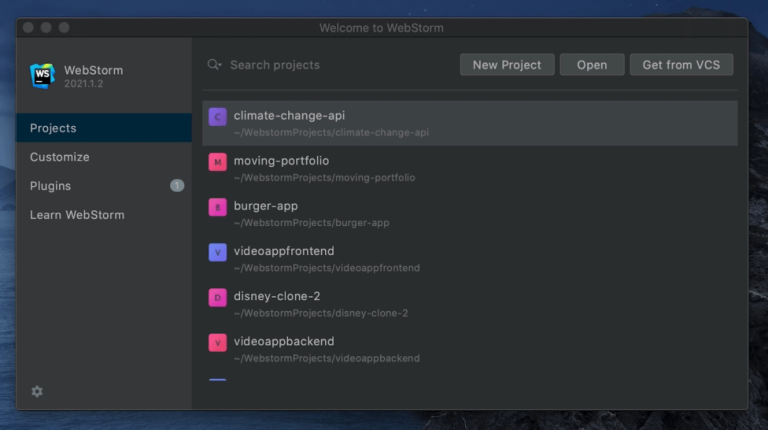Click the Open button

coord(592,65)
